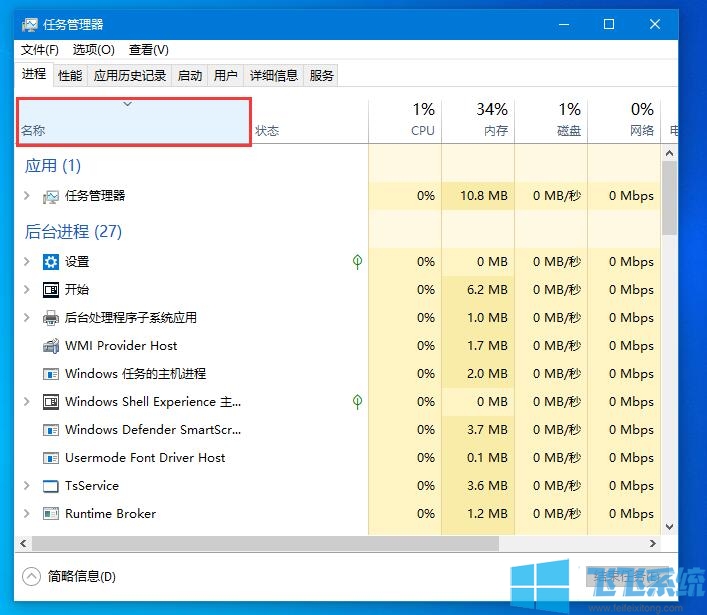This screenshot has height=615, width=707.
Task: Collapse to 简略信息 view using the arrow
Action: click(32, 576)
